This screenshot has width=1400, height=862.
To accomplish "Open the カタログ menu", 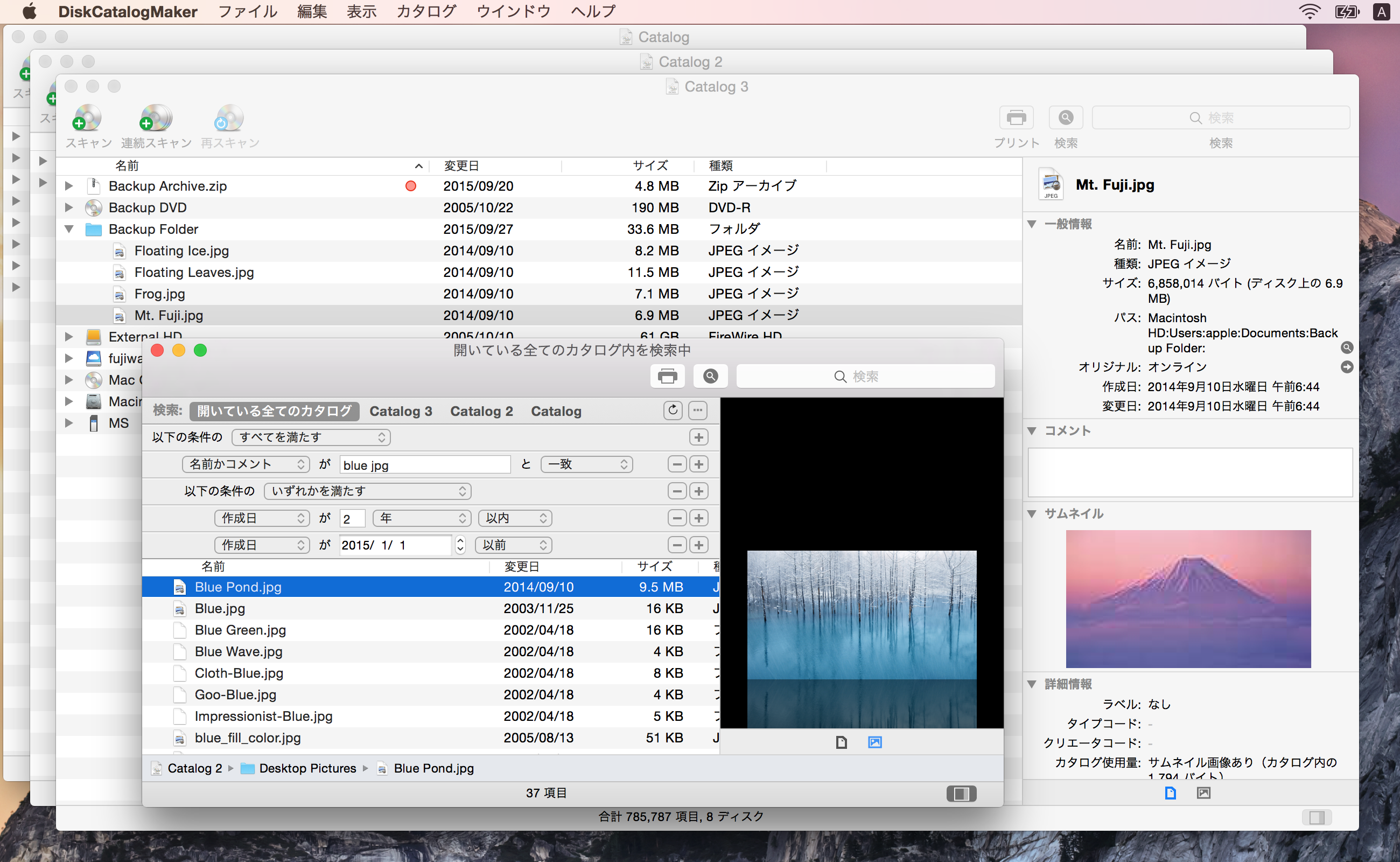I will pyautogui.click(x=426, y=11).
